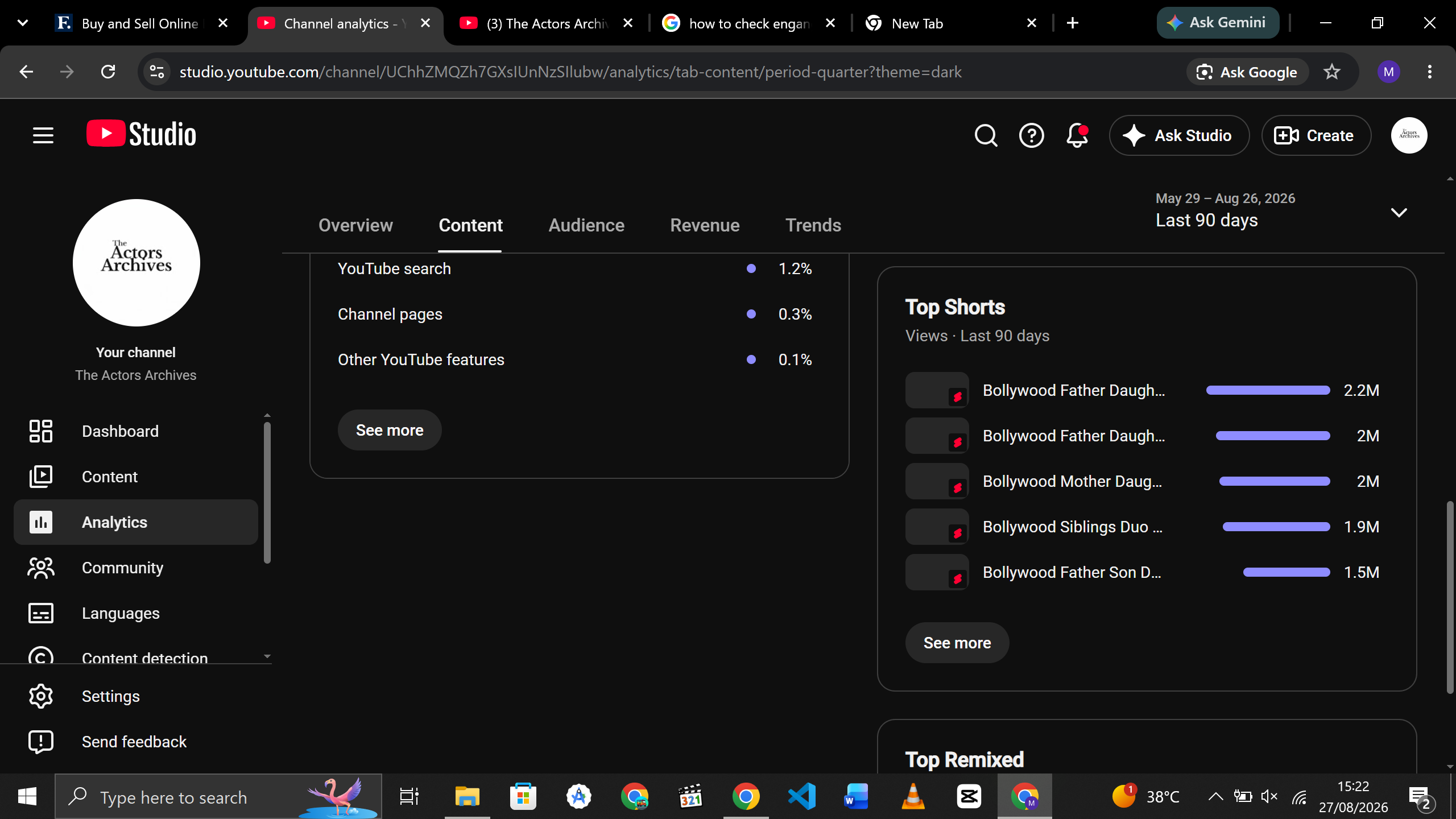Open Settings in the sidebar
The image size is (1456, 819).
136,696
